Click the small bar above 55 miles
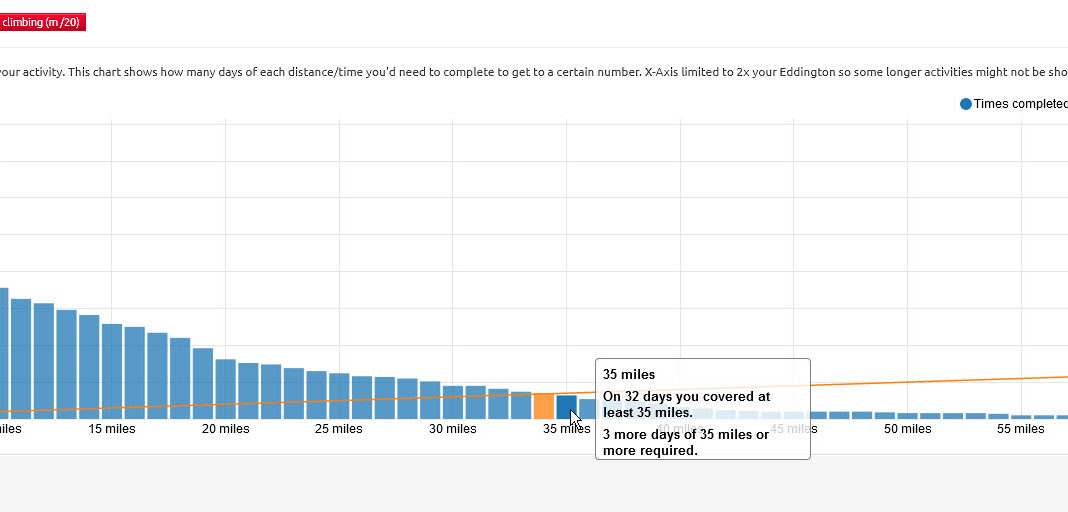Screen dimensions: 1068x512 [x=1020, y=416]
